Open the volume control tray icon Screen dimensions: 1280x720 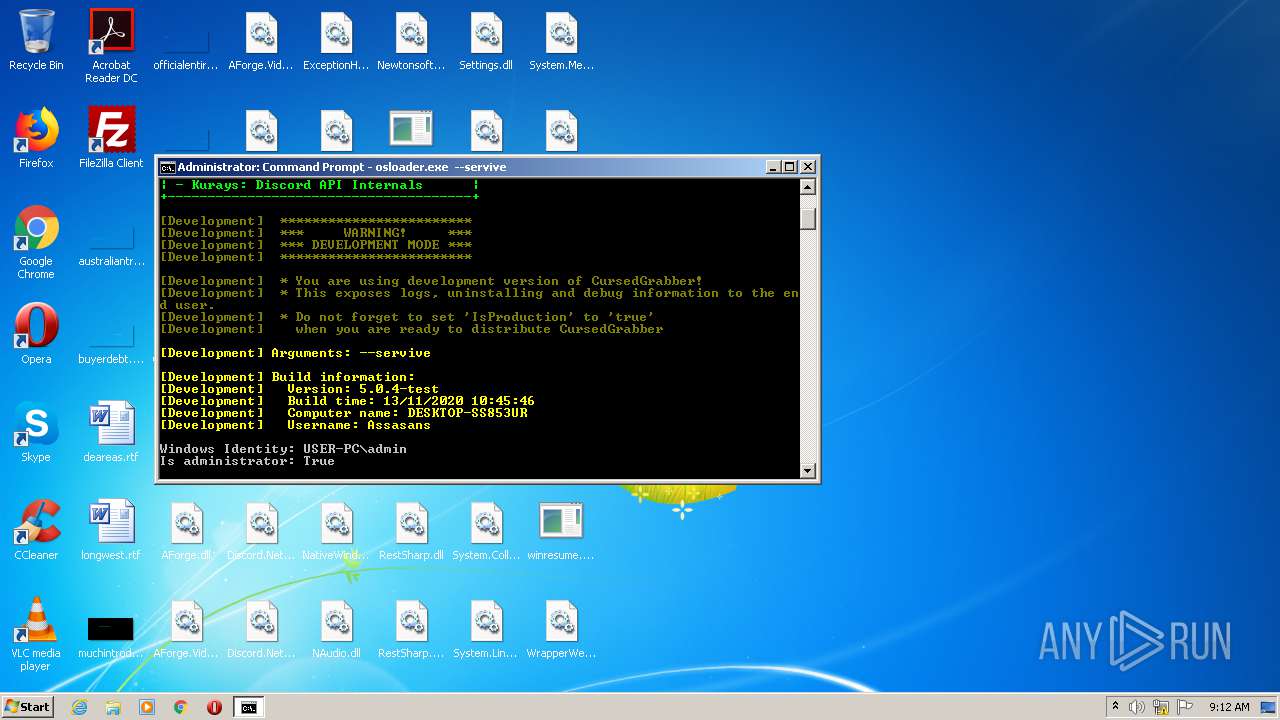point(1137,707)
